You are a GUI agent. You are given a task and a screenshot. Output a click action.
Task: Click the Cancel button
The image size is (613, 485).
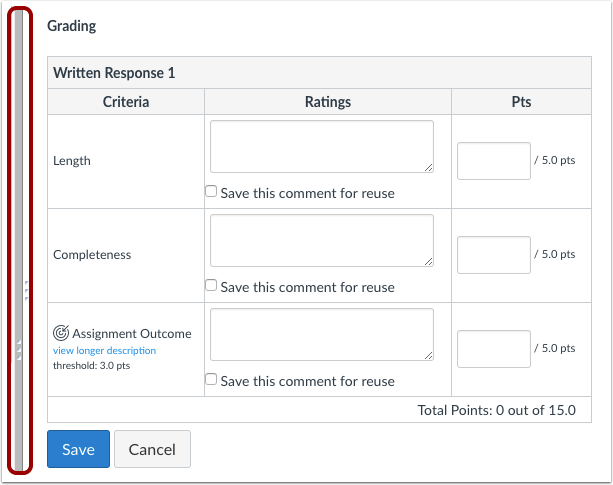(x=152, y=449)
